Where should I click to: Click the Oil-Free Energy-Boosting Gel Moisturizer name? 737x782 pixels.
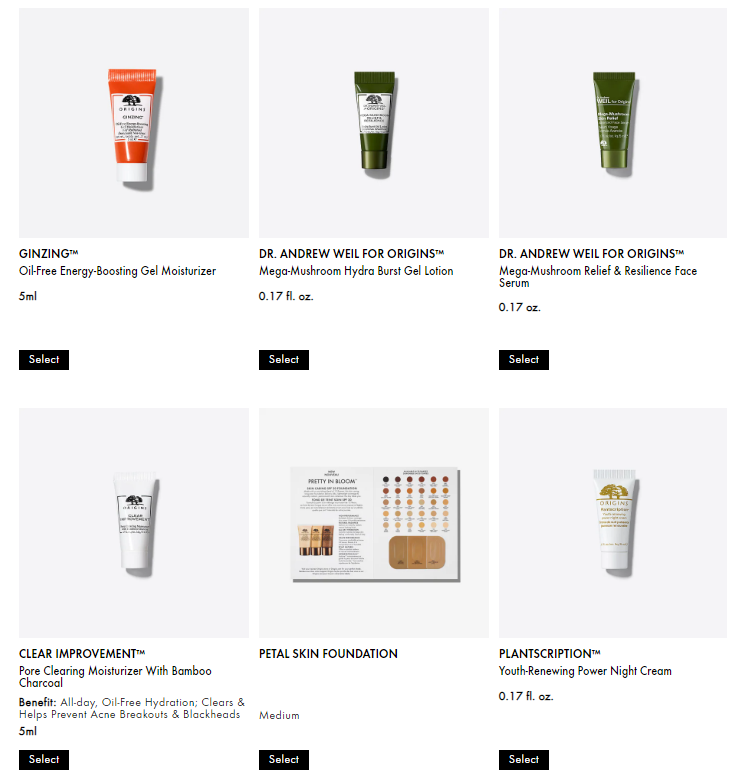coord(117,271)
